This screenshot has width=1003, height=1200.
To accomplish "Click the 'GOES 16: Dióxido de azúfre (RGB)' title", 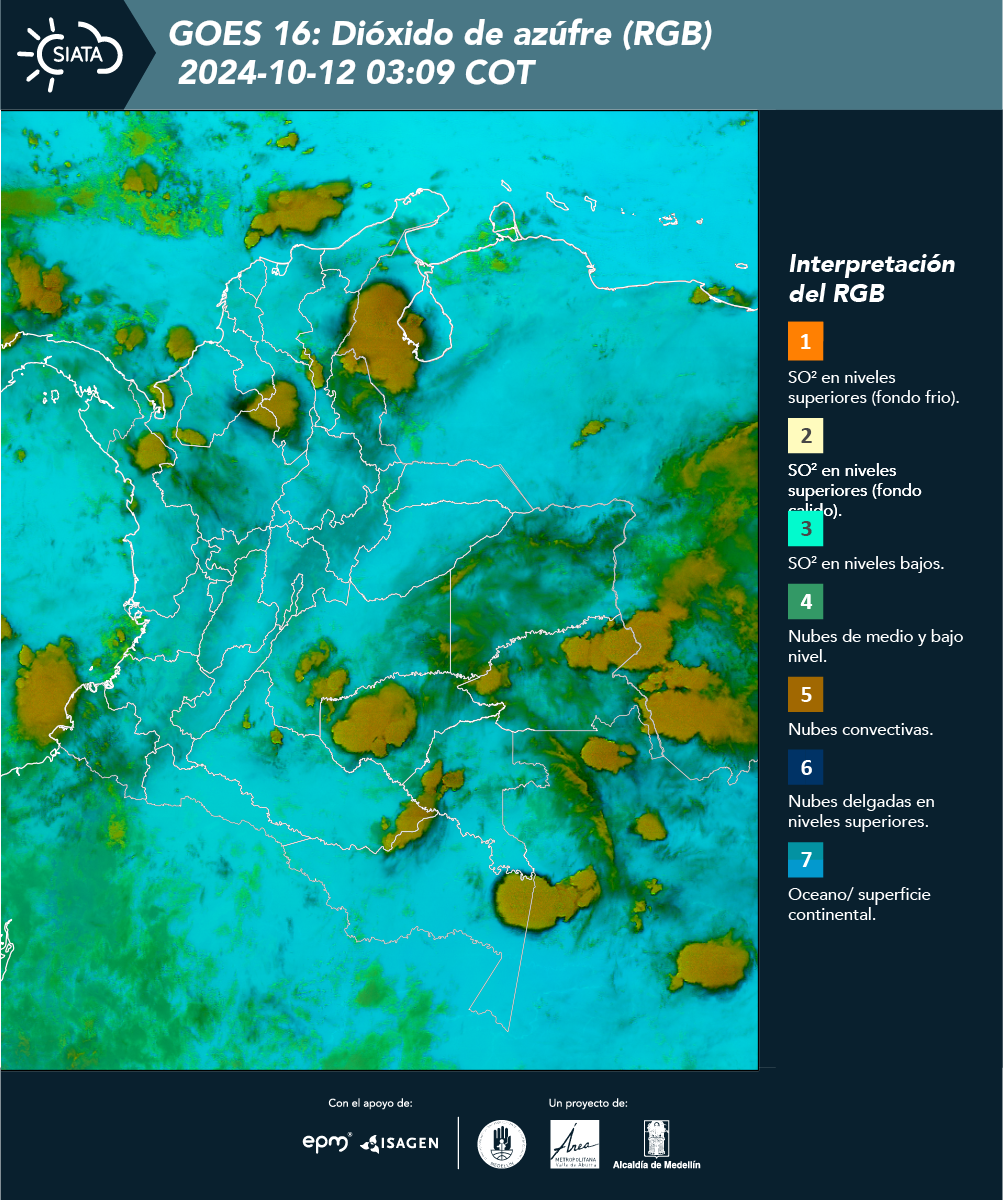I will click(x=441, y=35).
